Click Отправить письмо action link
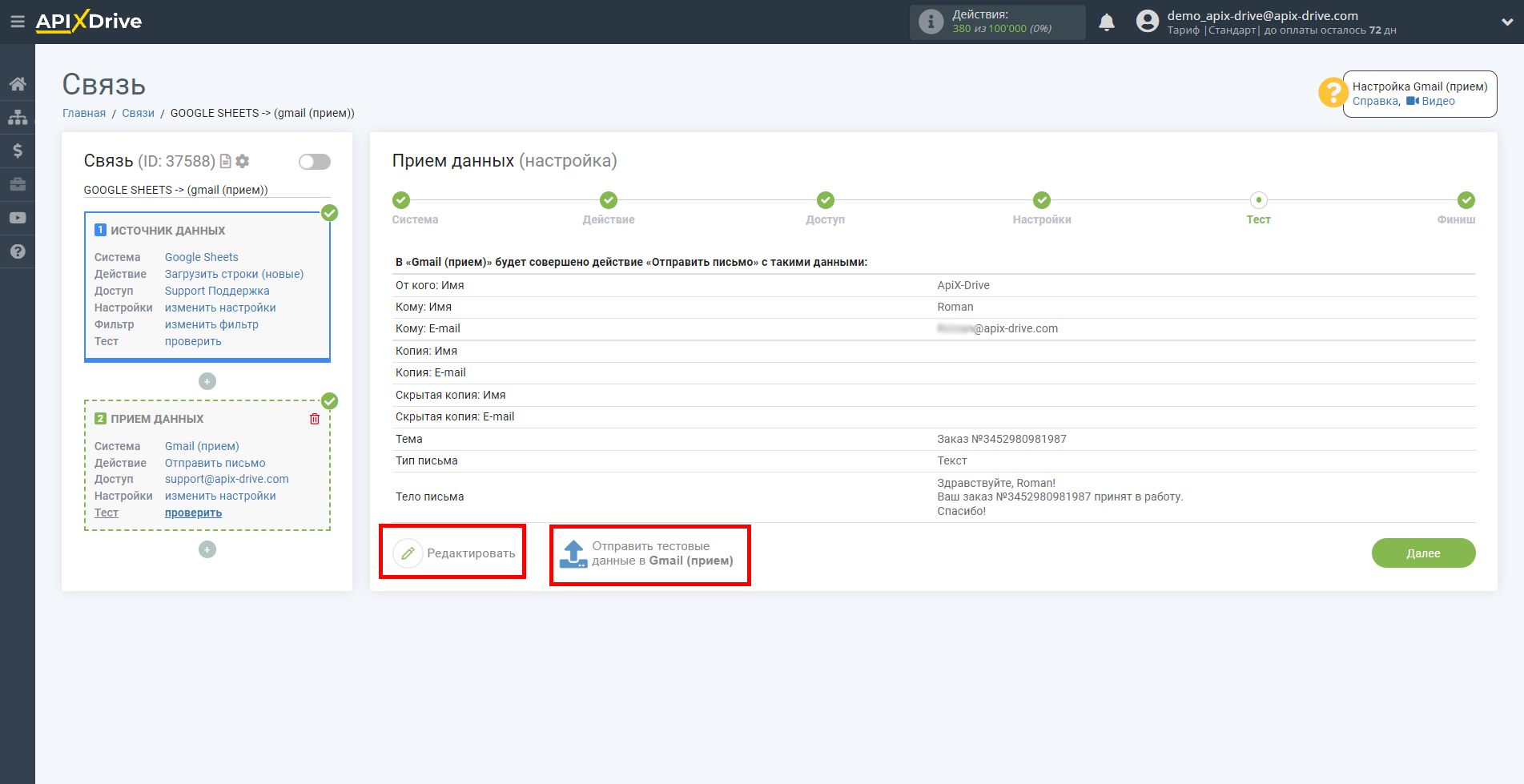 point(215,463)
